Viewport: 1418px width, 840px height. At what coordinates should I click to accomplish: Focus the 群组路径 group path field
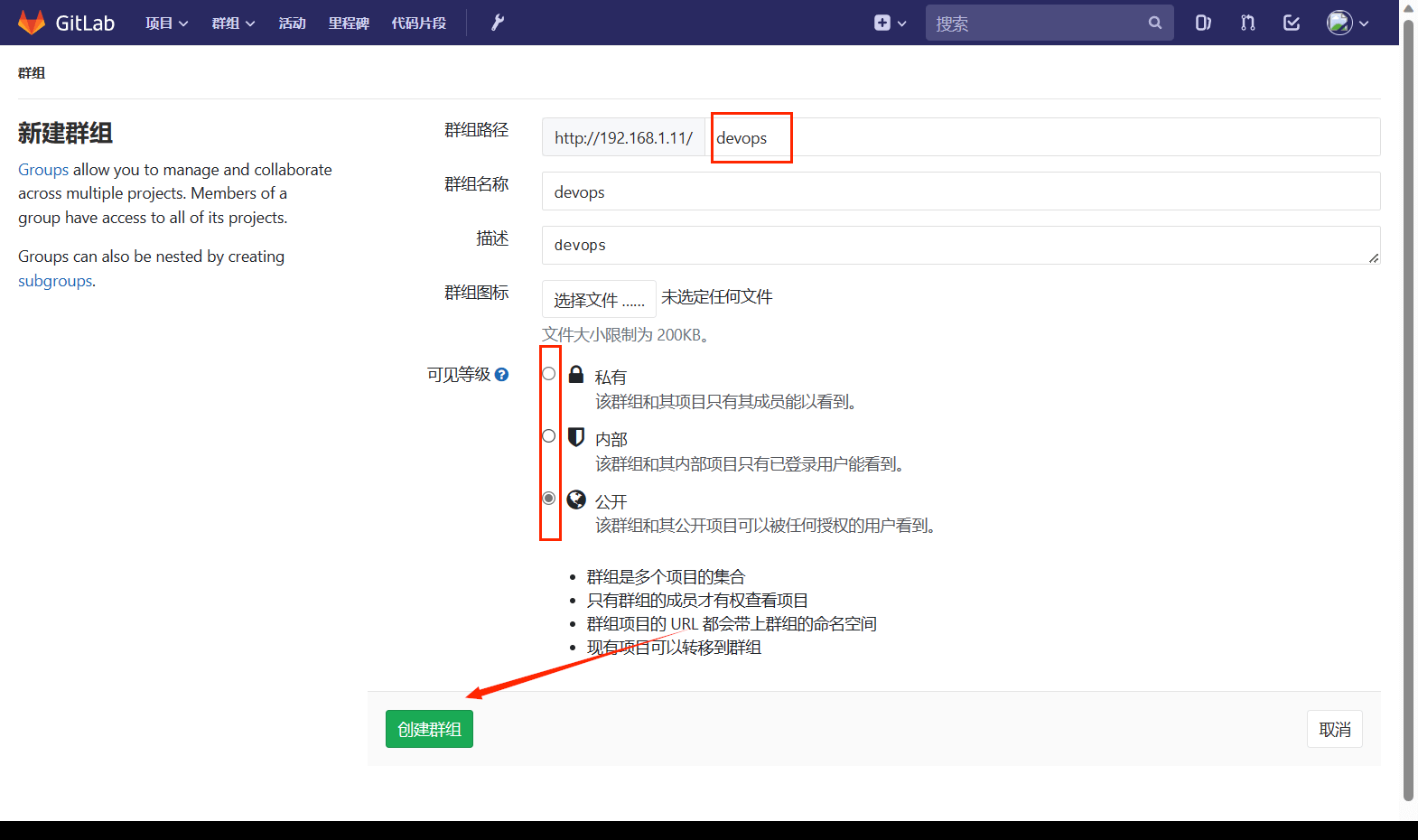1042,137
